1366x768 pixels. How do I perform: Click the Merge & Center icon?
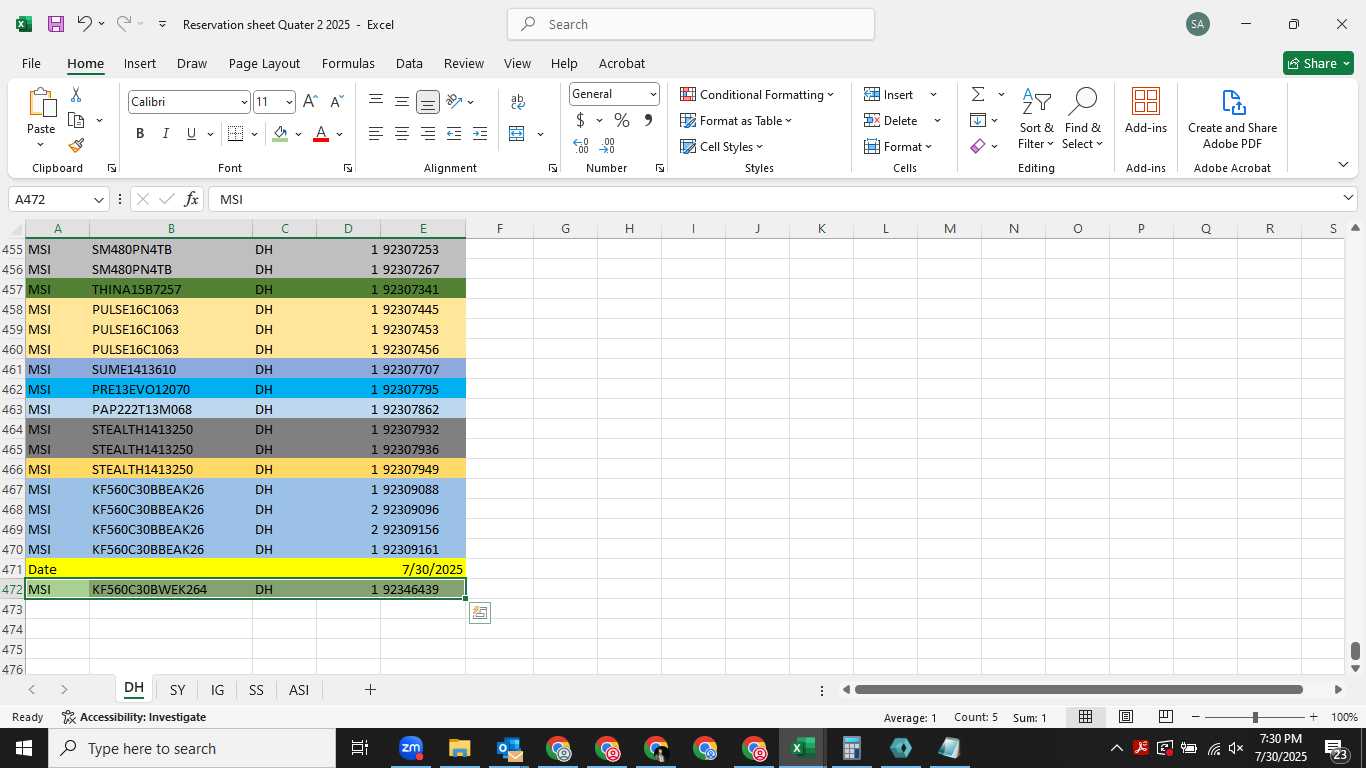517,134
